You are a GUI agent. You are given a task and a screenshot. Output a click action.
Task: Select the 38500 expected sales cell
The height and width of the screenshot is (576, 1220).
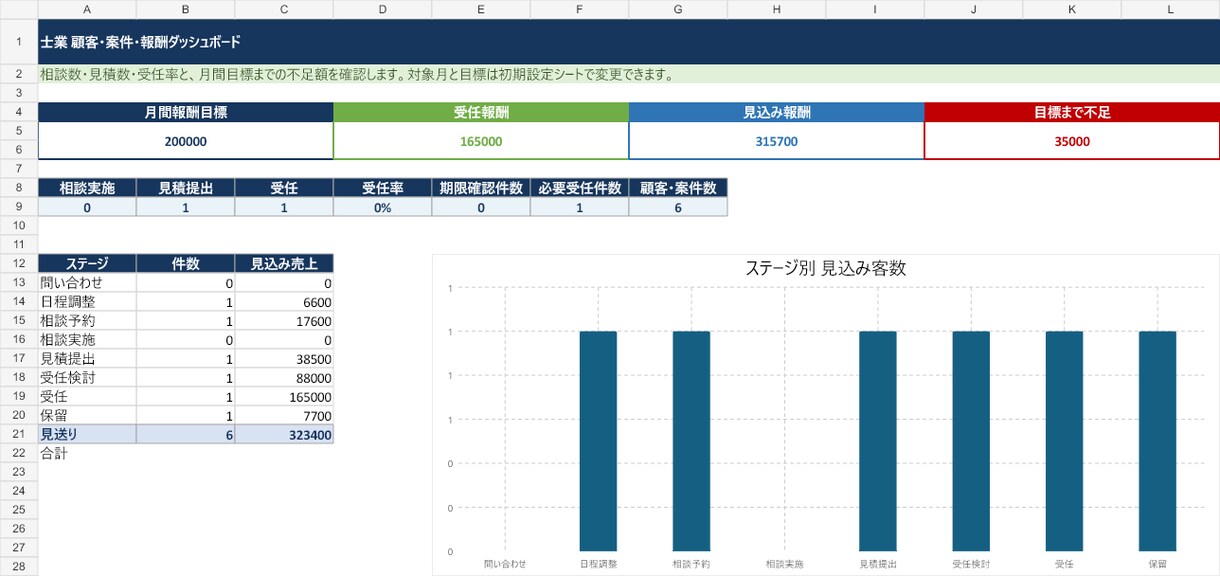point(284,359)
